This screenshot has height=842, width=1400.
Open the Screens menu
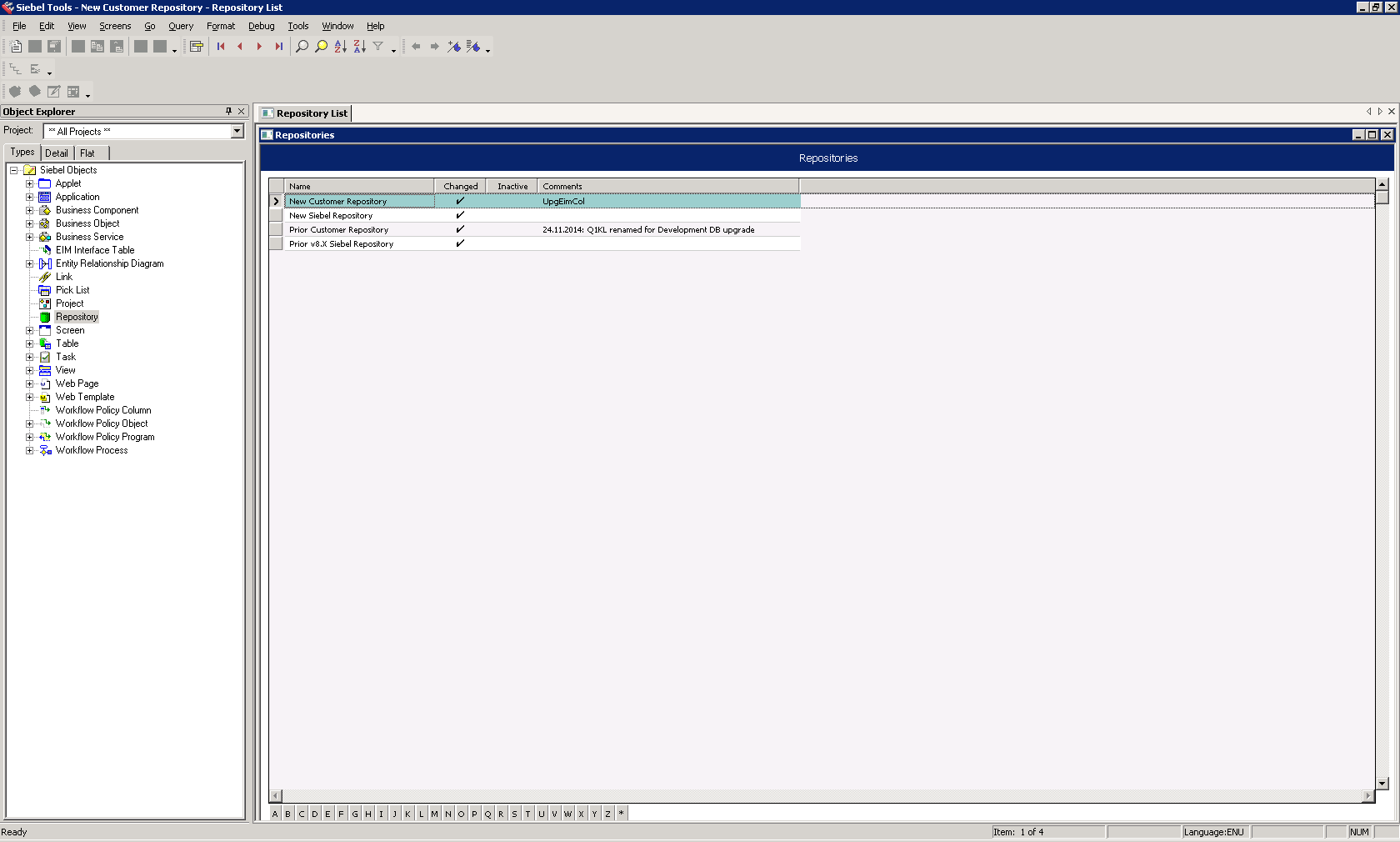(x=115, y=26)
